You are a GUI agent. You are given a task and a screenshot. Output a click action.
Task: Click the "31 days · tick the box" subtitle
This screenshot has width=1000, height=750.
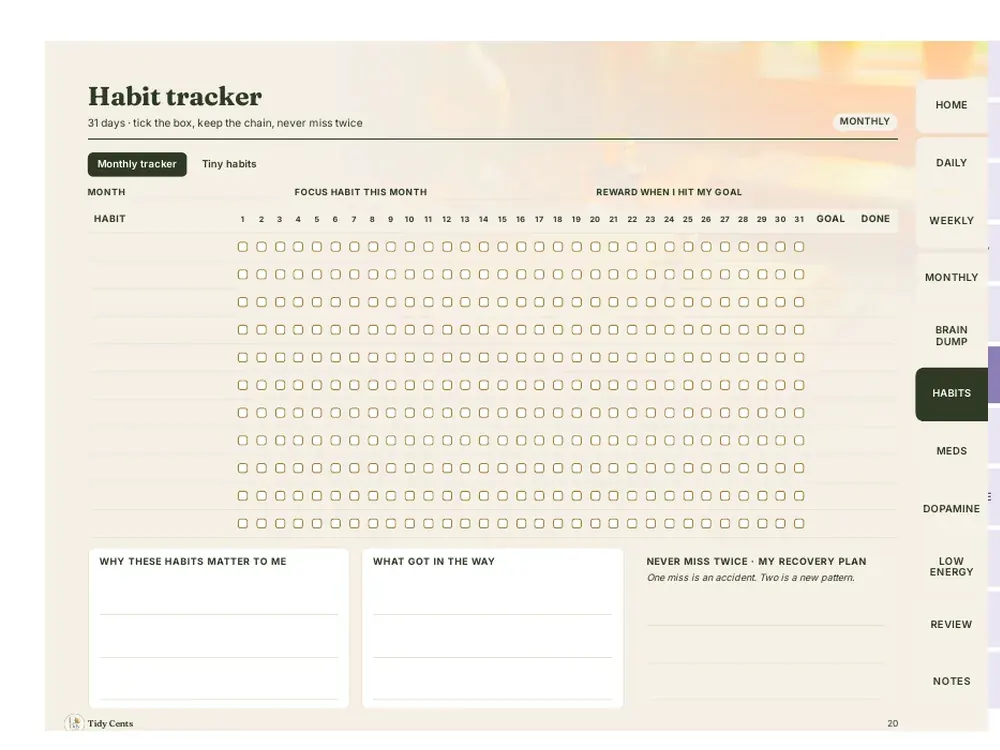tap(225, 123)
